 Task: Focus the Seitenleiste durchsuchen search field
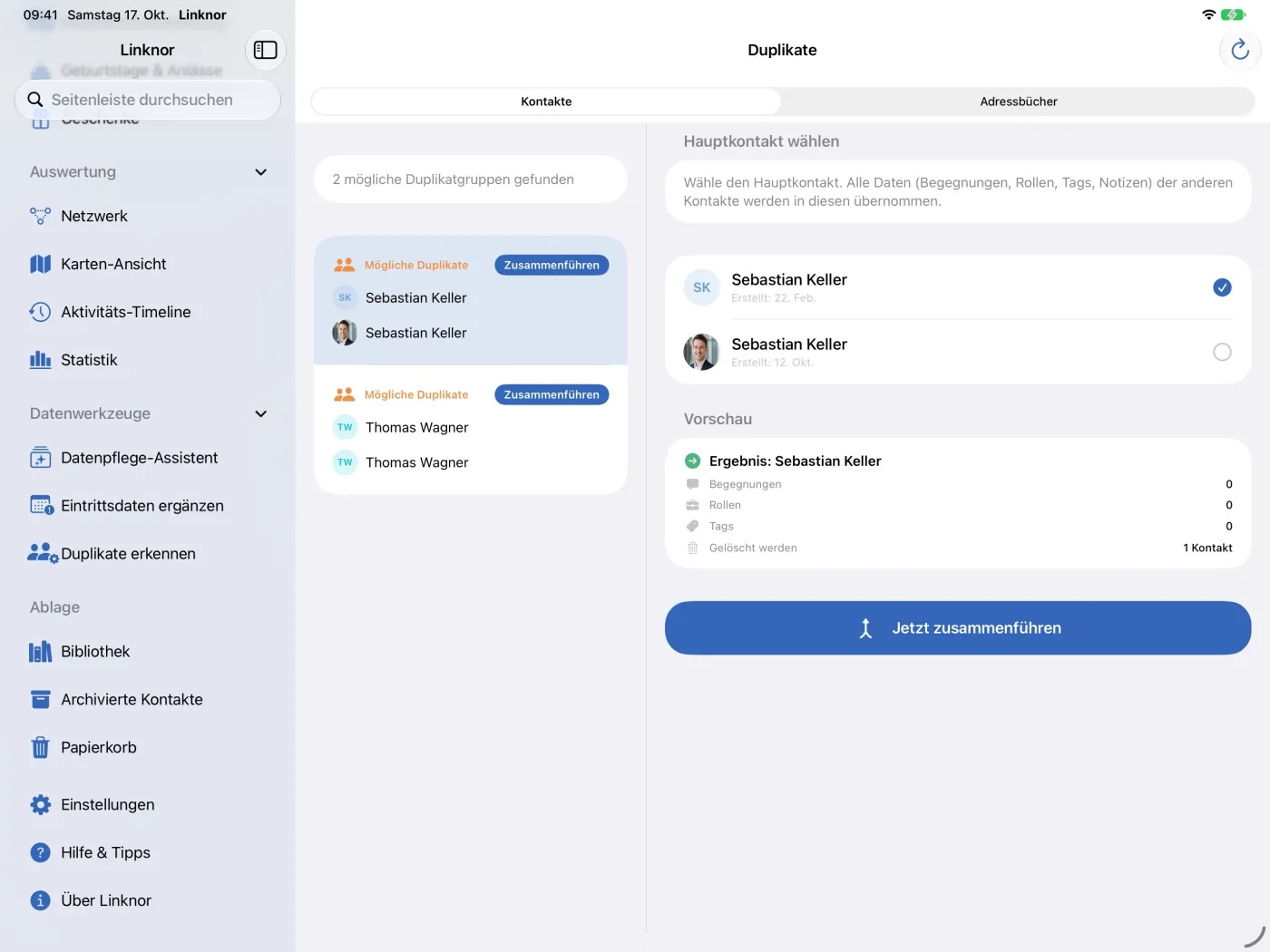click(148, 100)
